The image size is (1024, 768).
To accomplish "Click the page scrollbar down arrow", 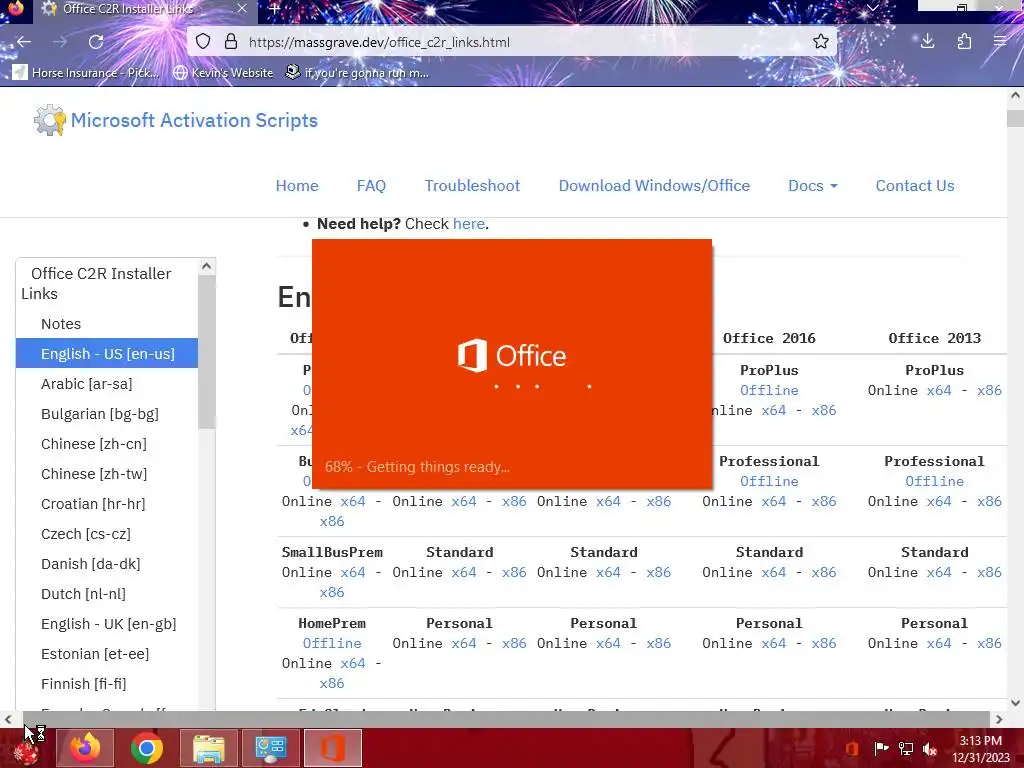I will point(1015,703).
